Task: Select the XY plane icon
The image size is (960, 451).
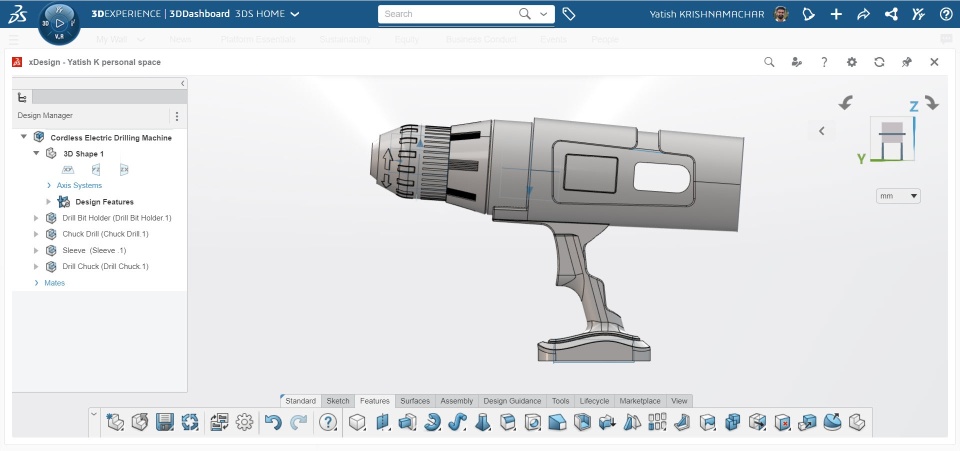Action: tap(68, 170)
